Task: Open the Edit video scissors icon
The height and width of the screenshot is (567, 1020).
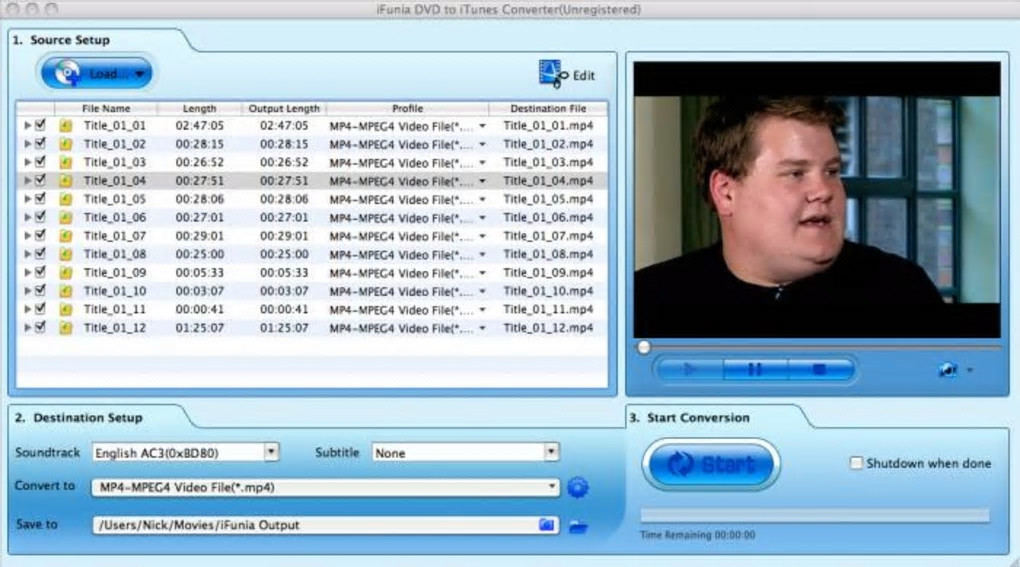Action: (x=552, y=74)
